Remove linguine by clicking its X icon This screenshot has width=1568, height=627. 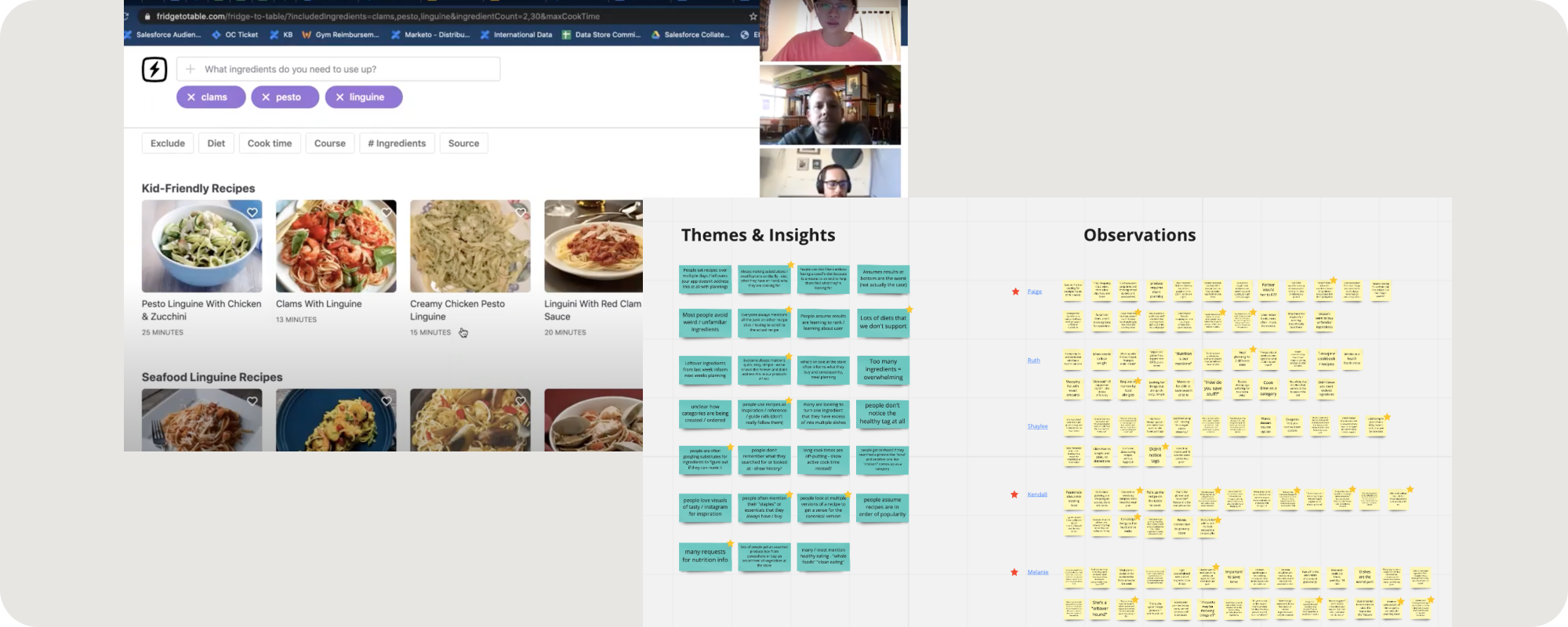click(x=339, y=97)
